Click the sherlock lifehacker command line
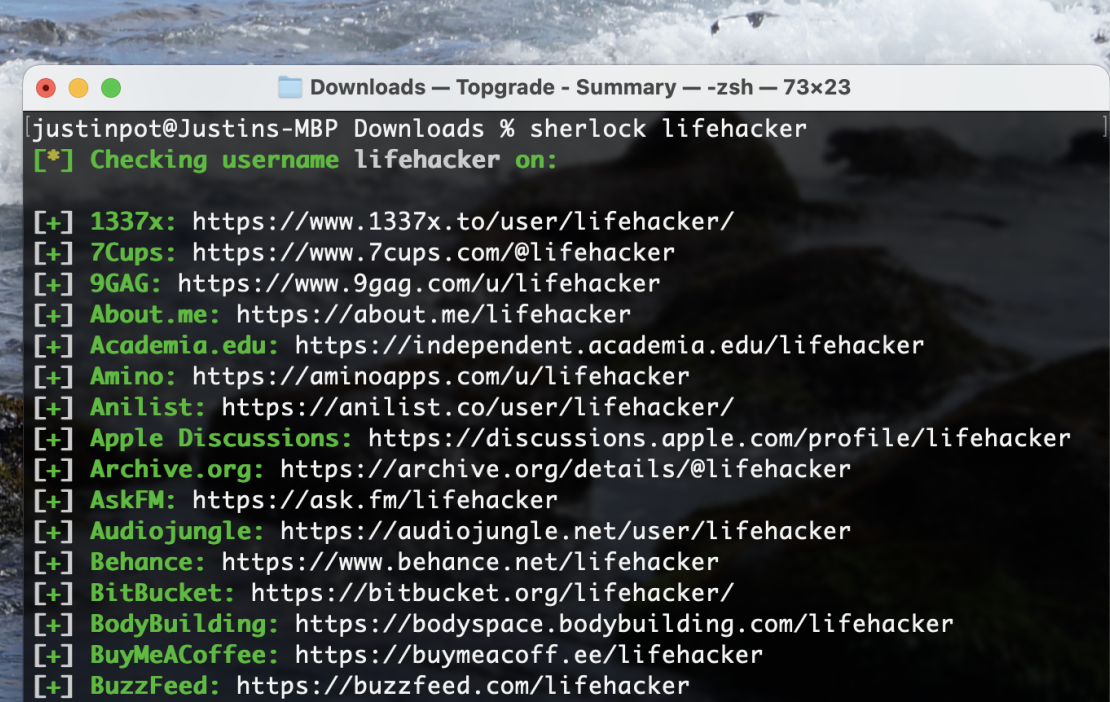This screenshot has width=1110, height=702. pyautogui.click(x=668, y=129)
